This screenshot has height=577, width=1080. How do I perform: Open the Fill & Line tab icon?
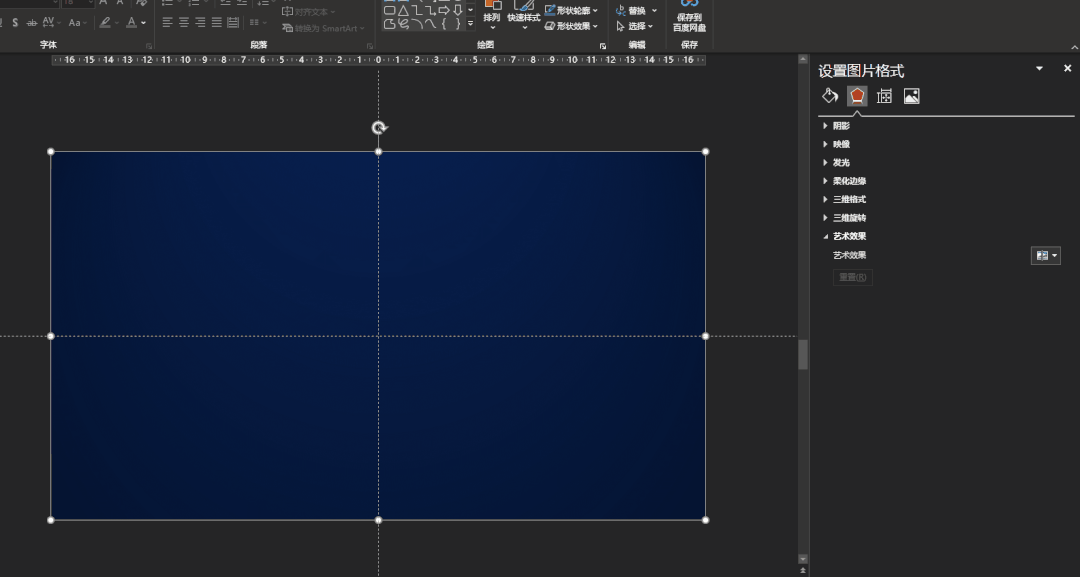tap(829, 96)
